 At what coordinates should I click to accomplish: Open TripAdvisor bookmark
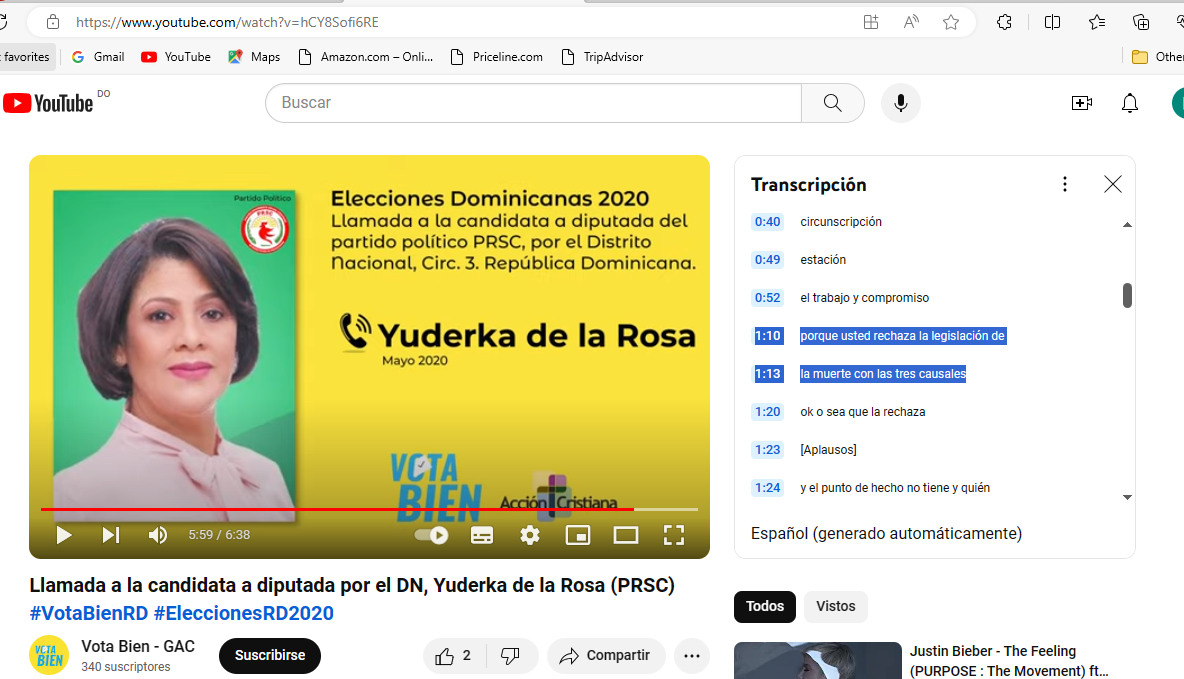(603, 57)
